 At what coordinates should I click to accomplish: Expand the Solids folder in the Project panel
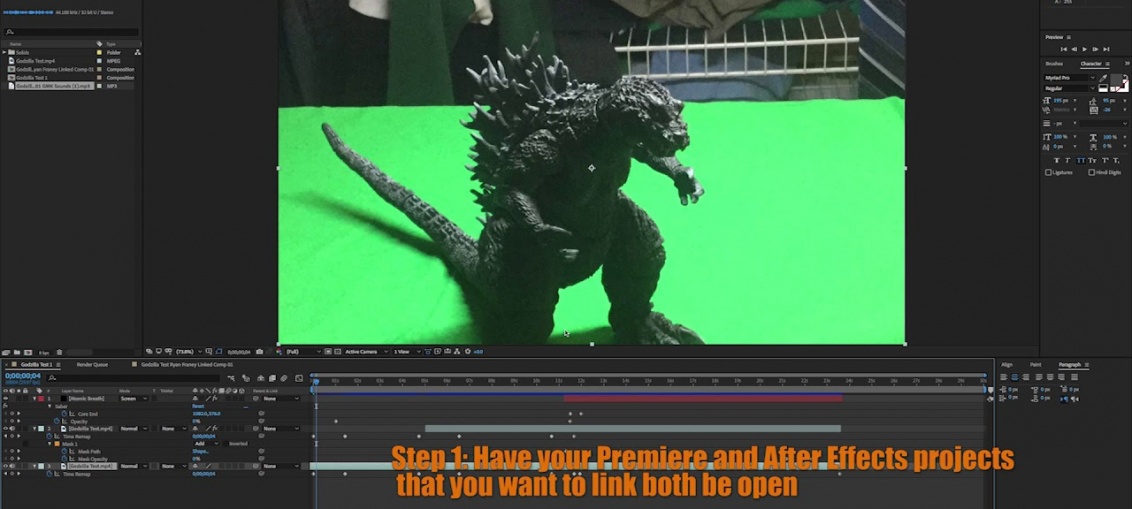click(4, 52)
